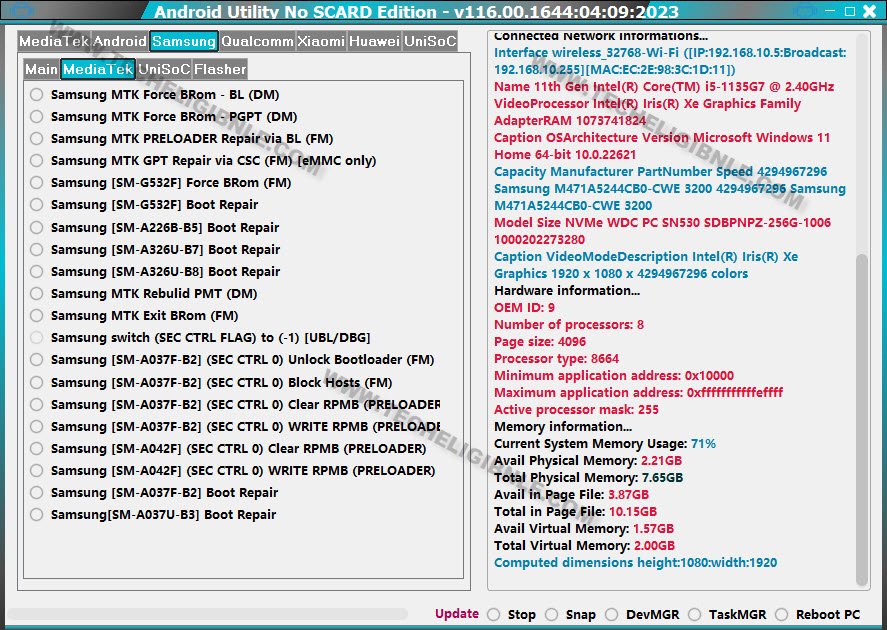Click 'Total Physical Memory: 7.65GB' text
This screenshot has width=887, height=630.
click(x=588, y=477)
